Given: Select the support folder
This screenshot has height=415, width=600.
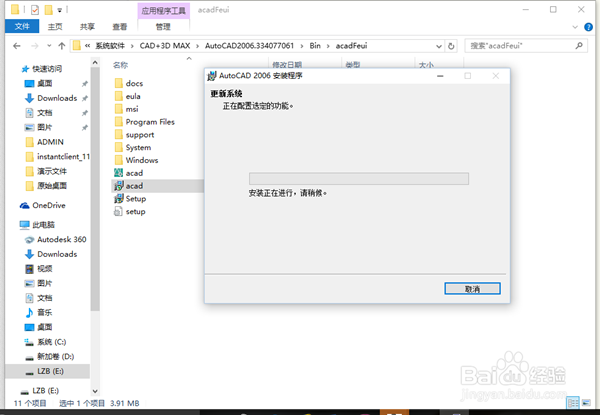Looking at the screenshot, I should 134,135.
